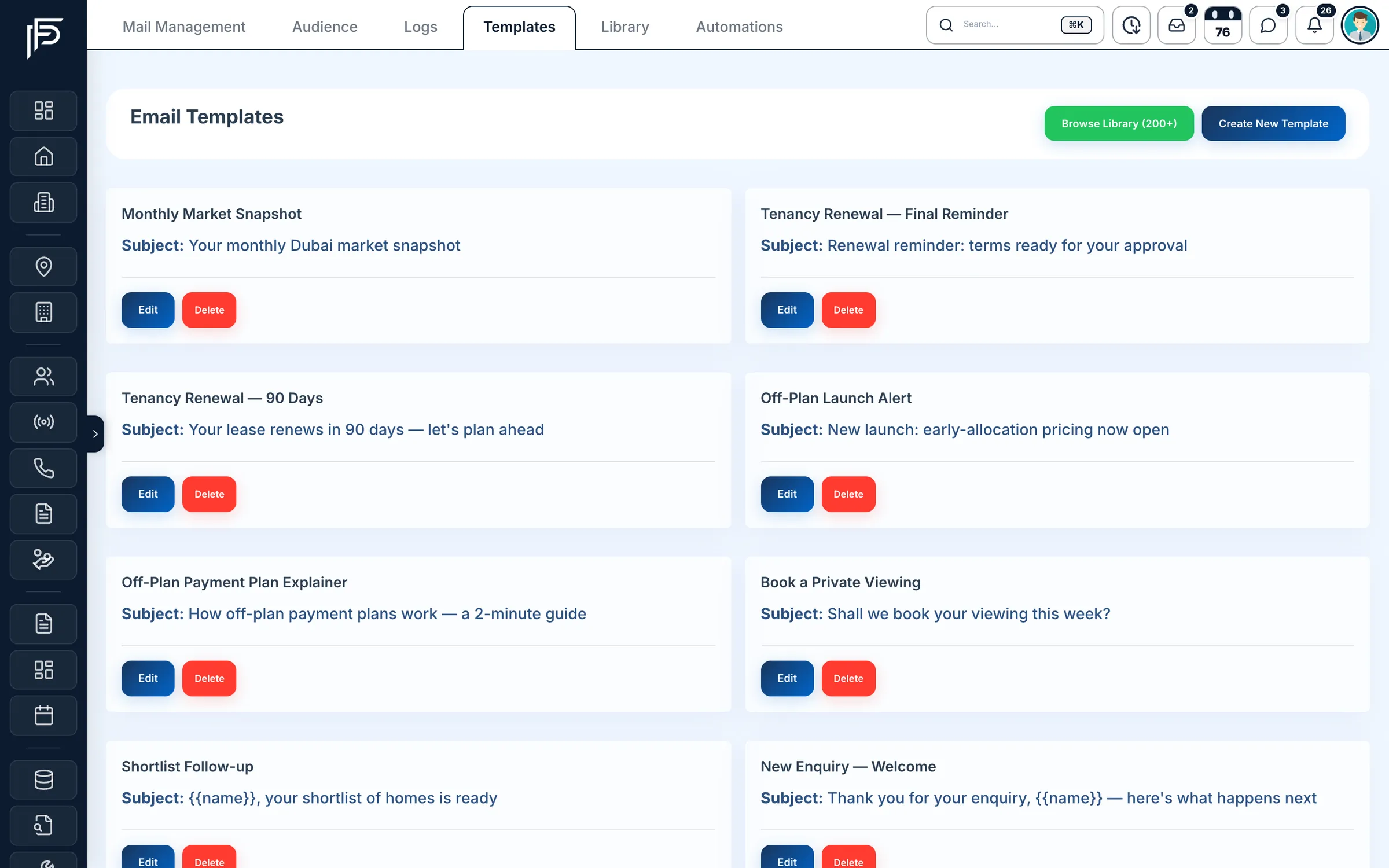Open the broadcast signal icon in sidebar
The width and height of the screenshot is (1389, 868).
pos(43,422)
